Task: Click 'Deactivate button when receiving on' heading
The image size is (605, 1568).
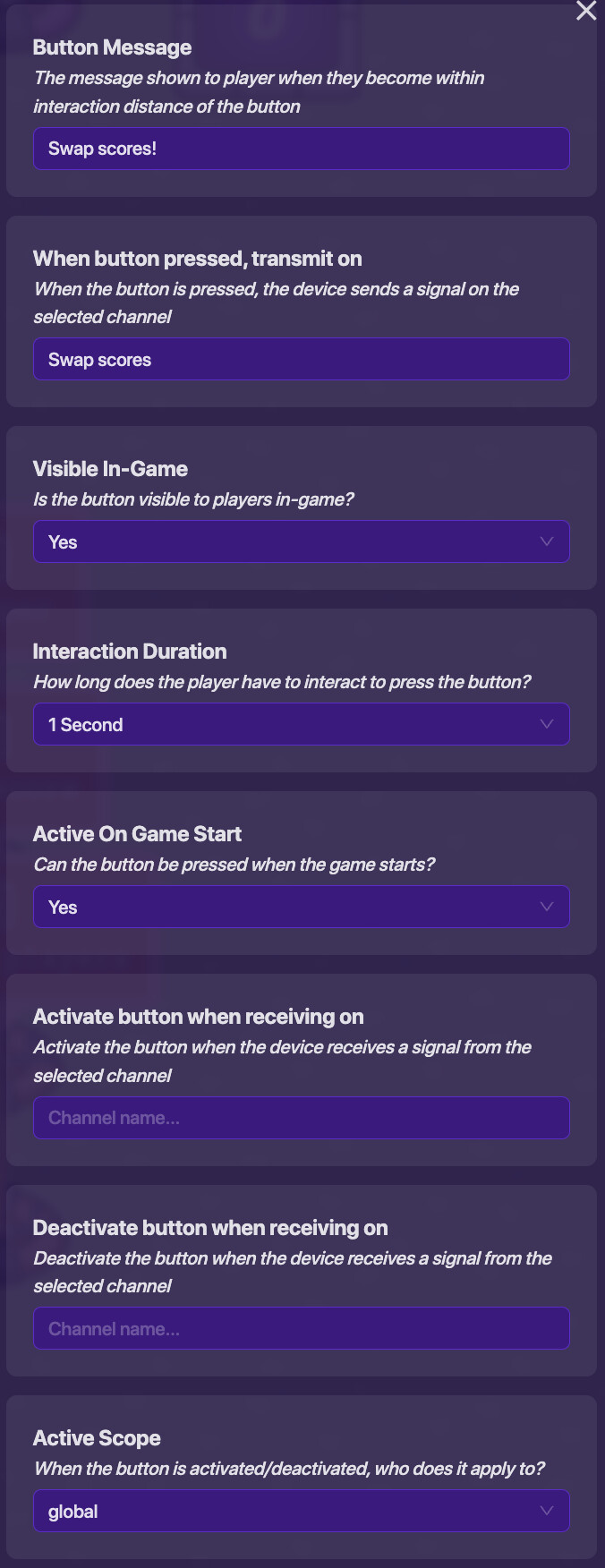Action: click(x=210, y=1228)
